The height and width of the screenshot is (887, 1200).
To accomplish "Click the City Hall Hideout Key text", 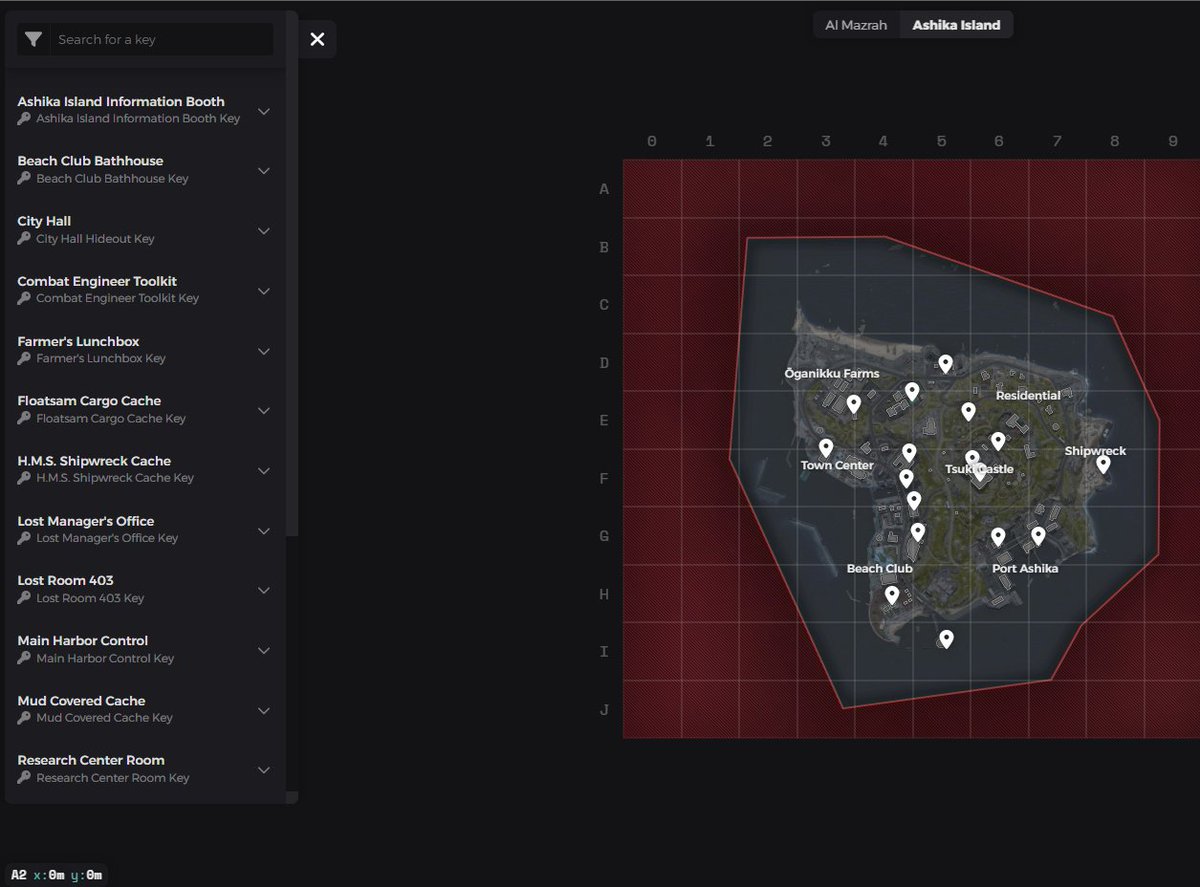I will tap(95, 239).
